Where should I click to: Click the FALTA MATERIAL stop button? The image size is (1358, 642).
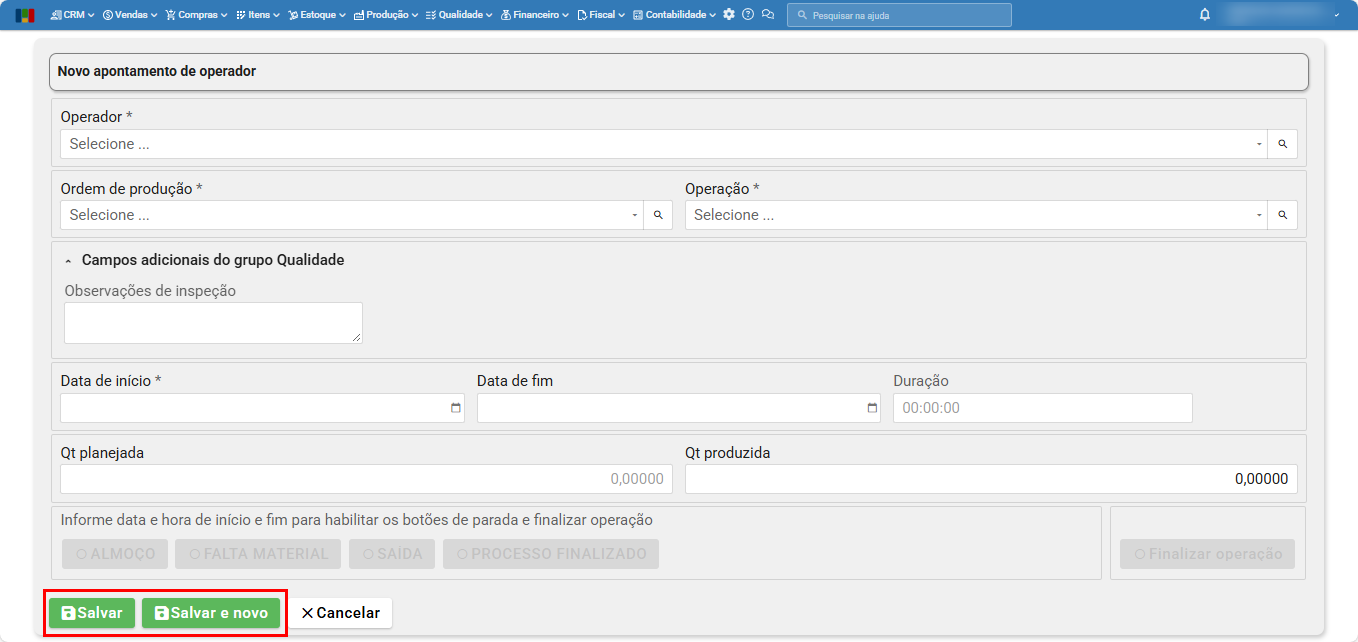[258, 554]
